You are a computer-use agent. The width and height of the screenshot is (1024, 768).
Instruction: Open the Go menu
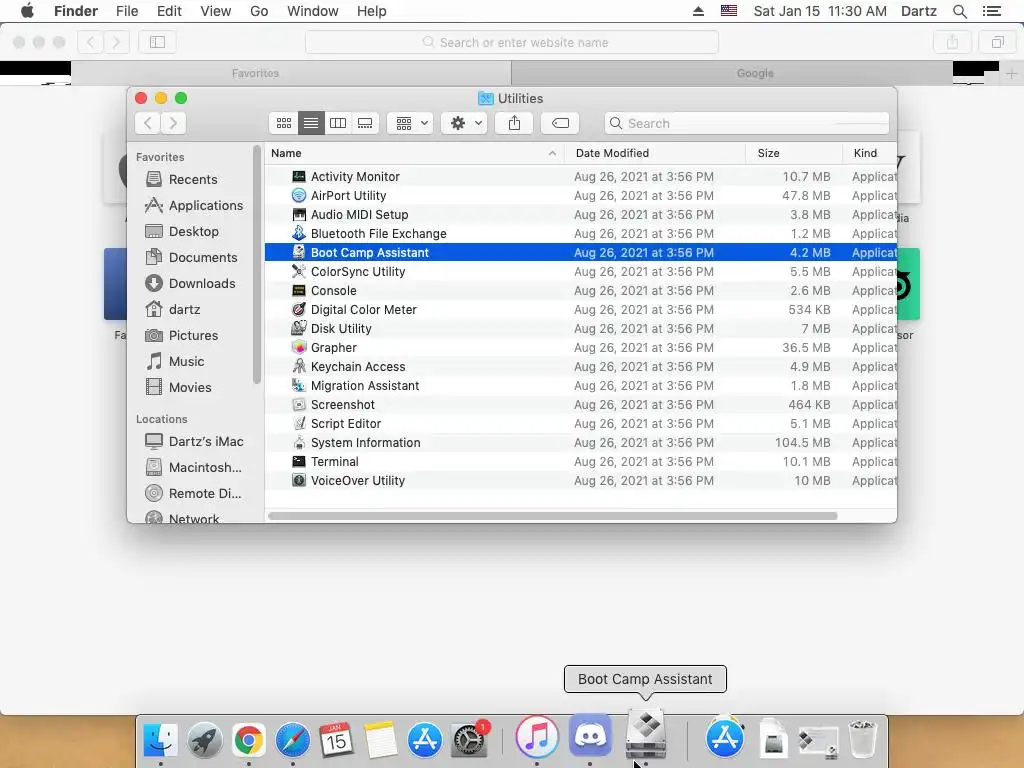[259, 11]
